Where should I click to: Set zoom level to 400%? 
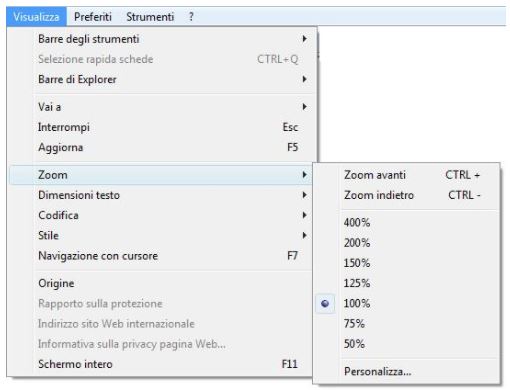tap(407, 222)
